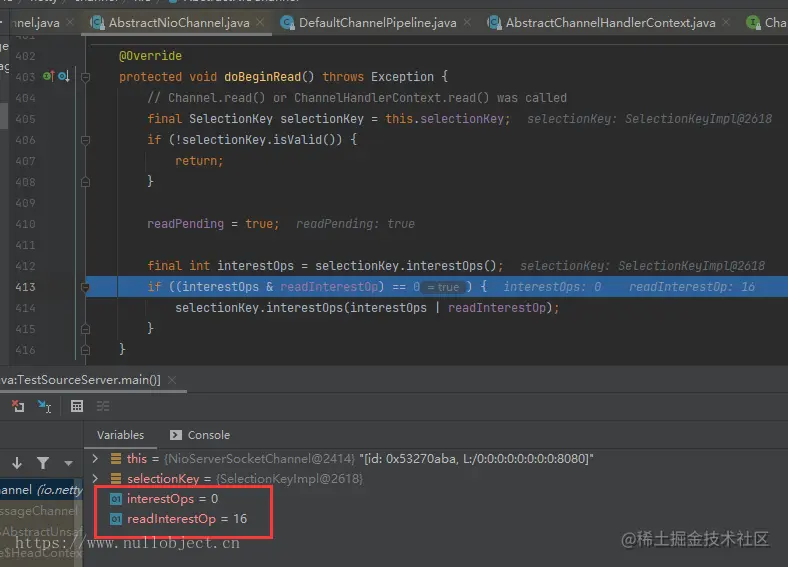
Task: Click 'SelectionKeyImpl@2618' inline hint on line 405
Action: 698,119
